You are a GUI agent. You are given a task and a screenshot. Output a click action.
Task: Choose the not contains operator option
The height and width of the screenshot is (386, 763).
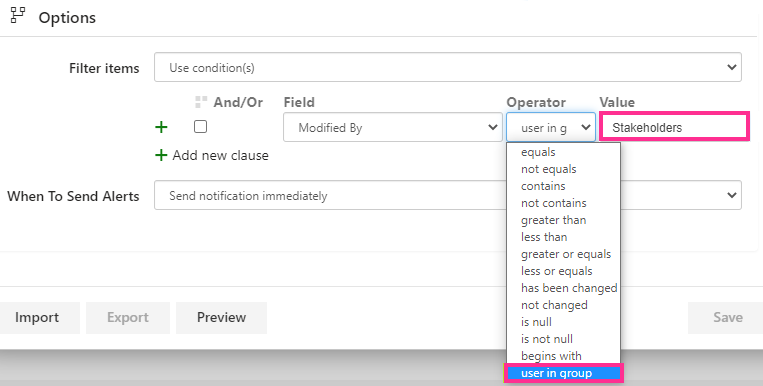(563, 203)
